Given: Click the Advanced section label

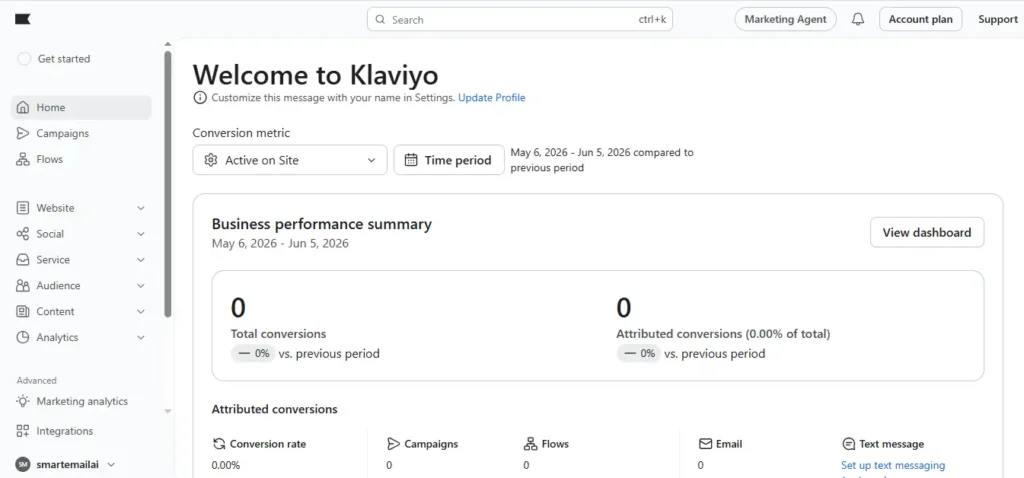Looking at the screenshot, I should click(37, 381).
